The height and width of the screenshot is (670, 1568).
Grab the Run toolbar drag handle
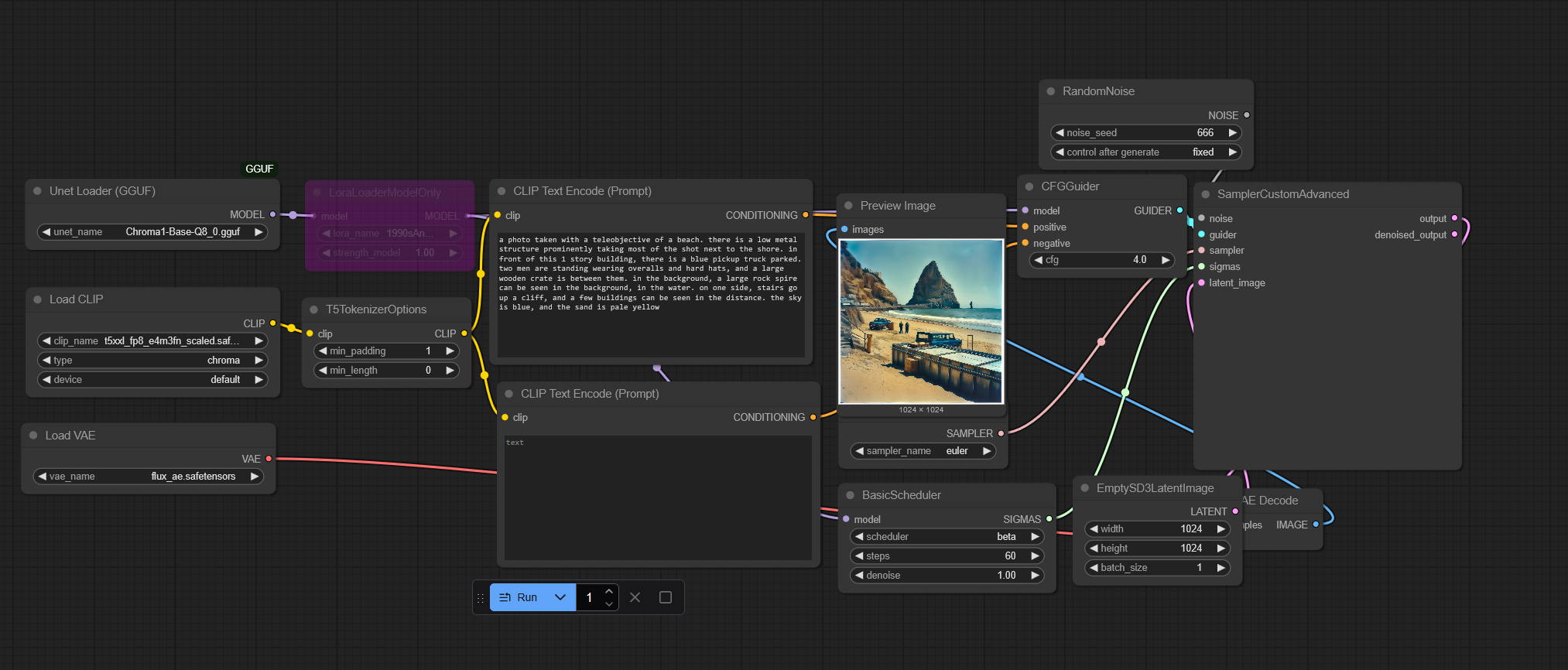coord(481,598)
